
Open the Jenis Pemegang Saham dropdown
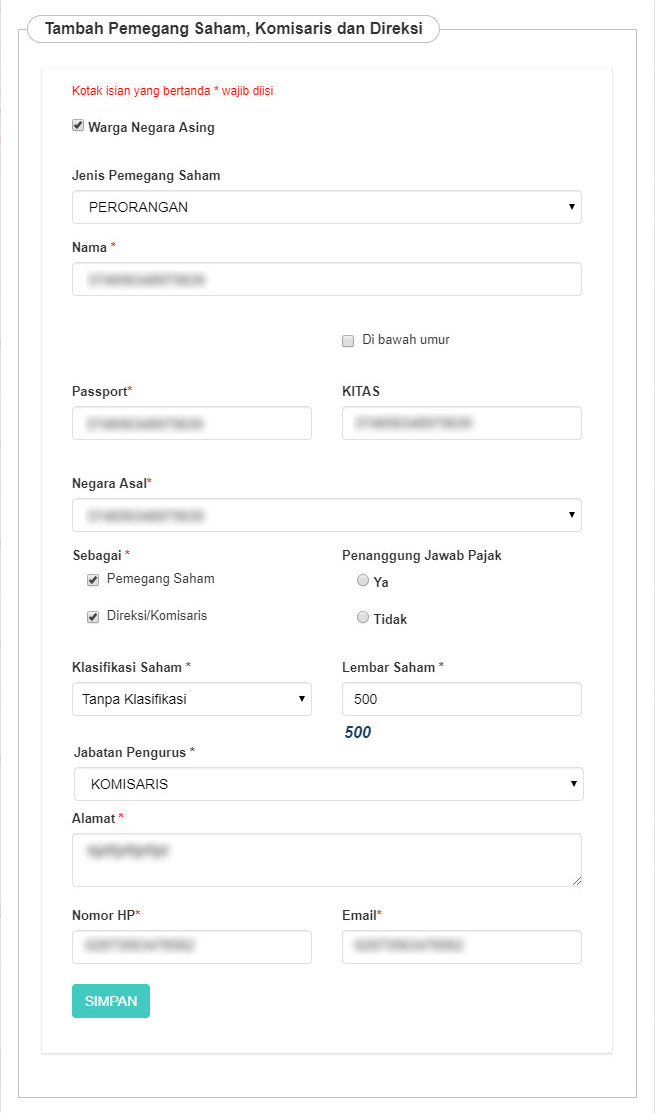click(326, 207)
